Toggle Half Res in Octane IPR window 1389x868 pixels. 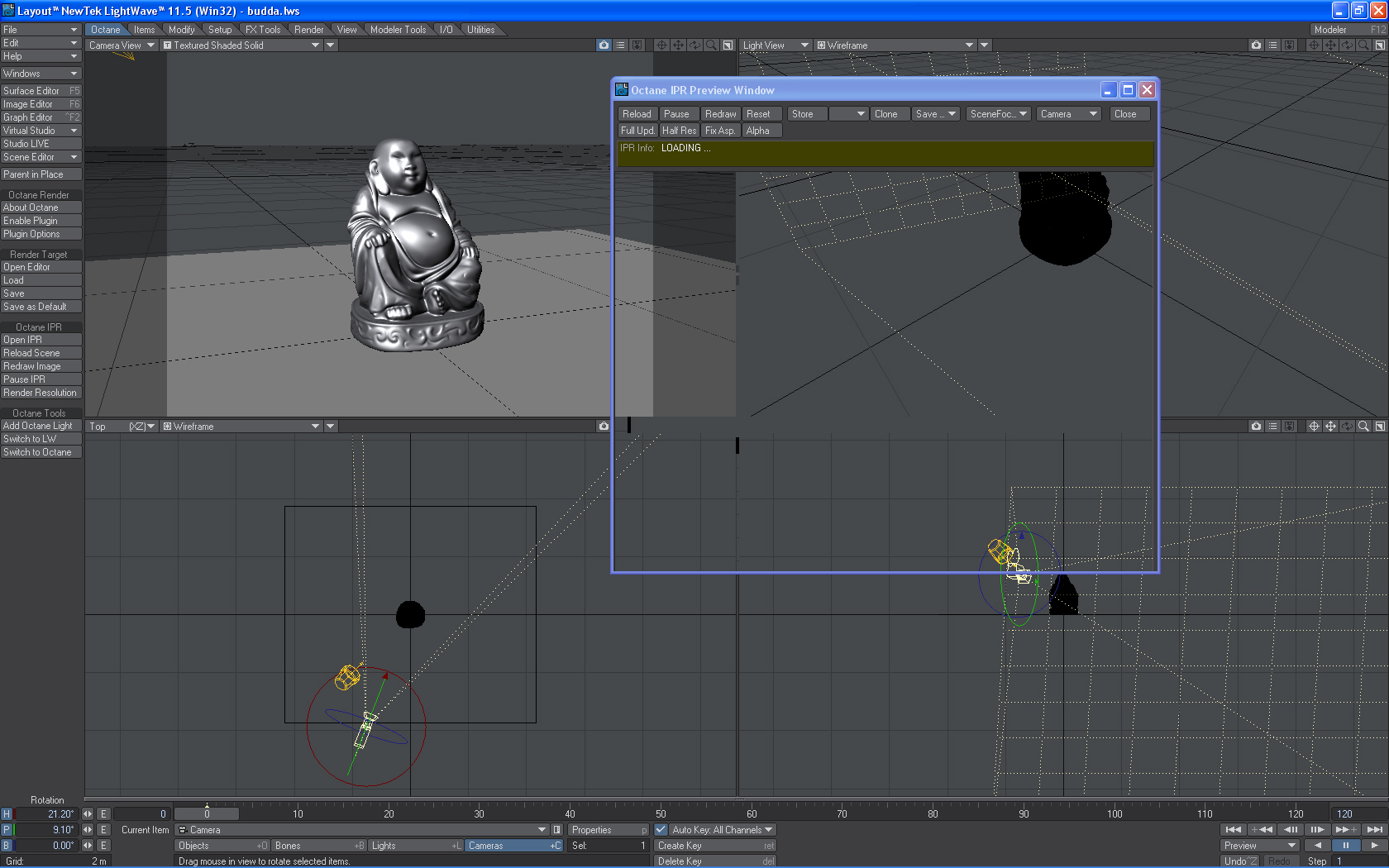pos(679,131)
